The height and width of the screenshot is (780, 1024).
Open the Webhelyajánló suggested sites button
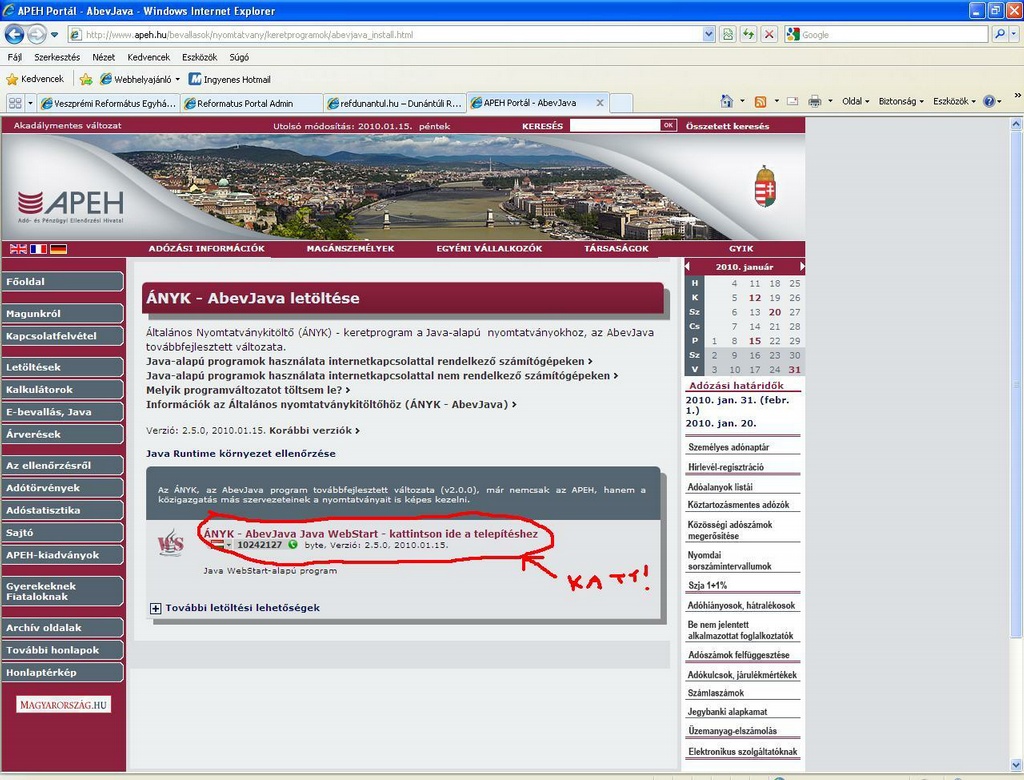[140, 80]
